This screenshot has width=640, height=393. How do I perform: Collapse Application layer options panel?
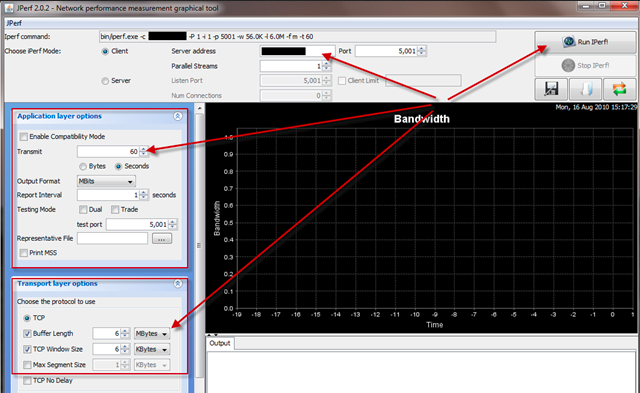pyautogui.click(x=178, y=116)
